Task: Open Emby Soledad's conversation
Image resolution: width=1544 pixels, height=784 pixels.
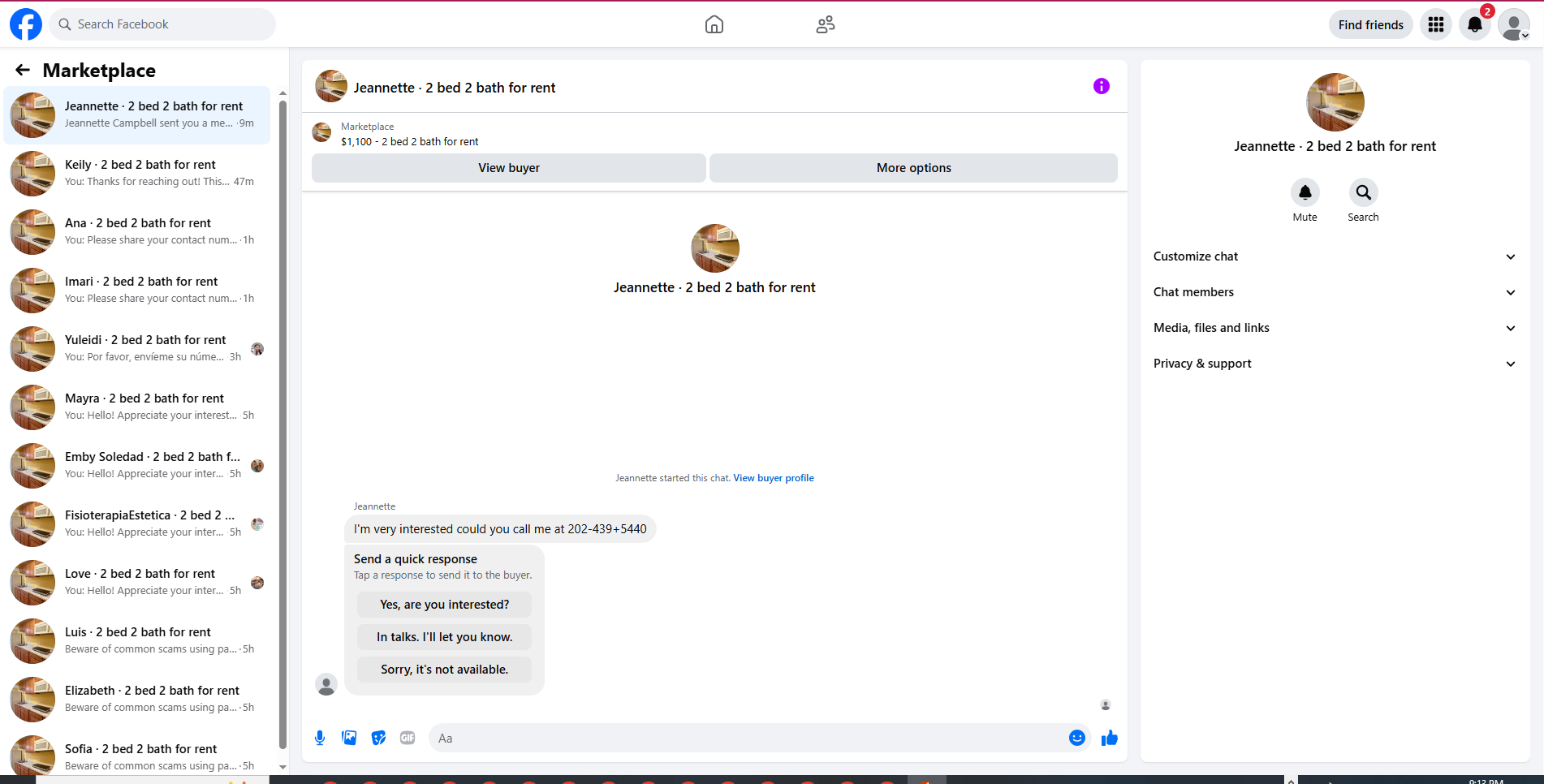Action: coord(137,466)
